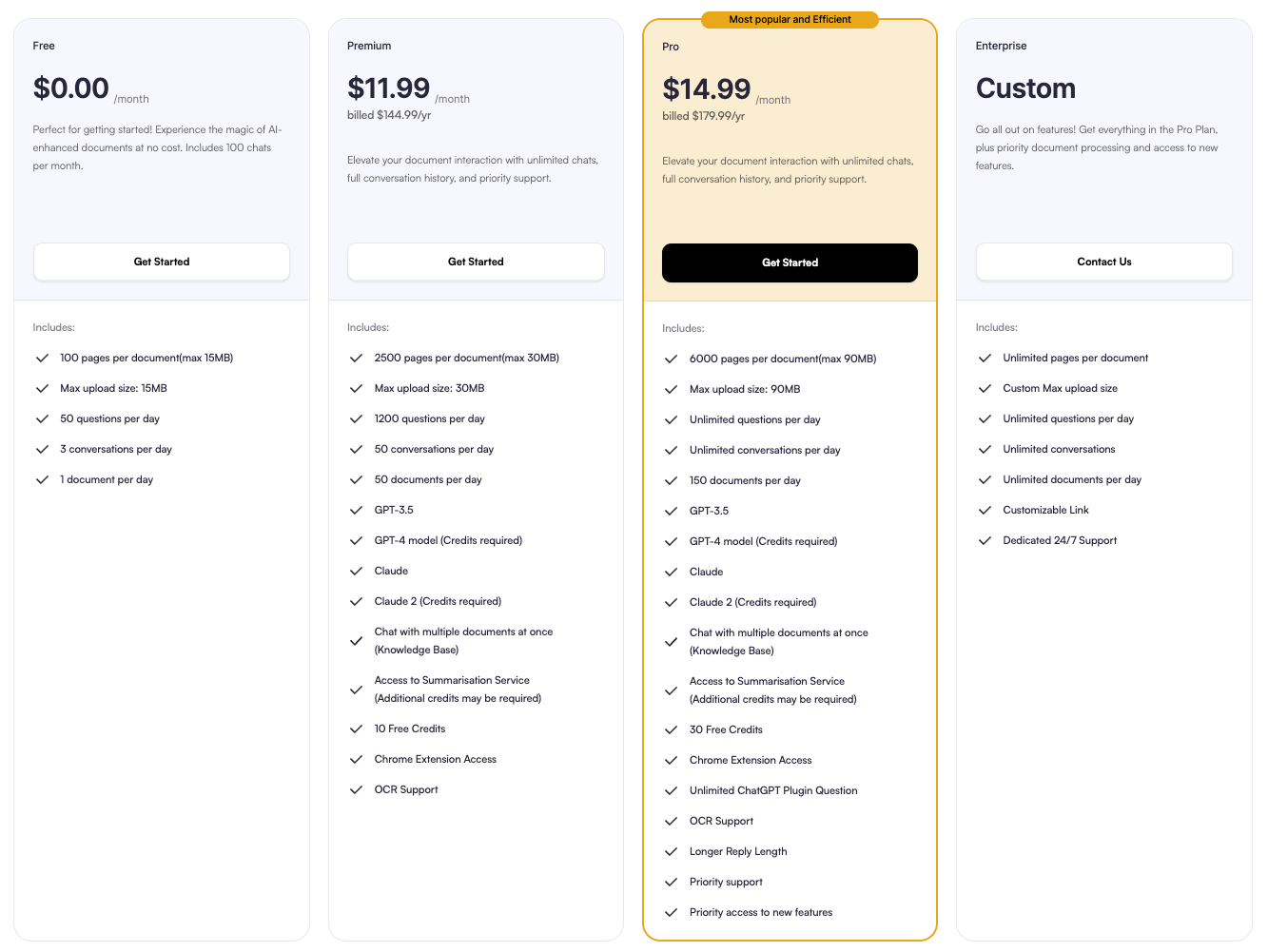
Task: Choose the black Pro Get Started button
Action: click(x=790, y=262)
